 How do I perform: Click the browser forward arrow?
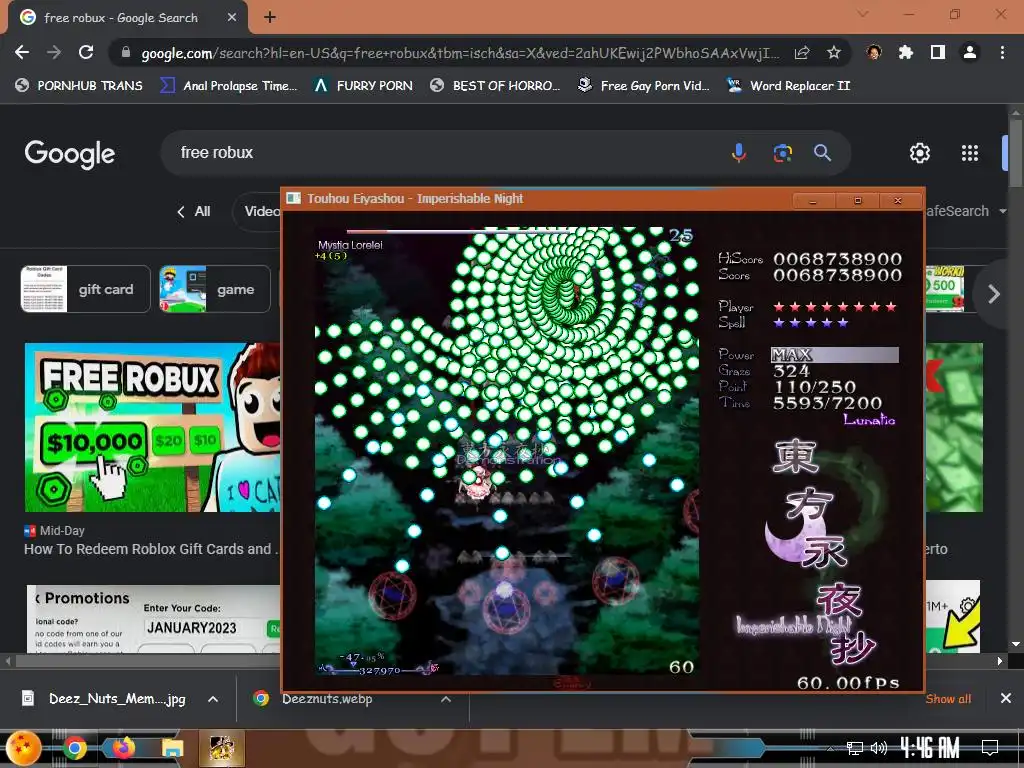[54, 52]
